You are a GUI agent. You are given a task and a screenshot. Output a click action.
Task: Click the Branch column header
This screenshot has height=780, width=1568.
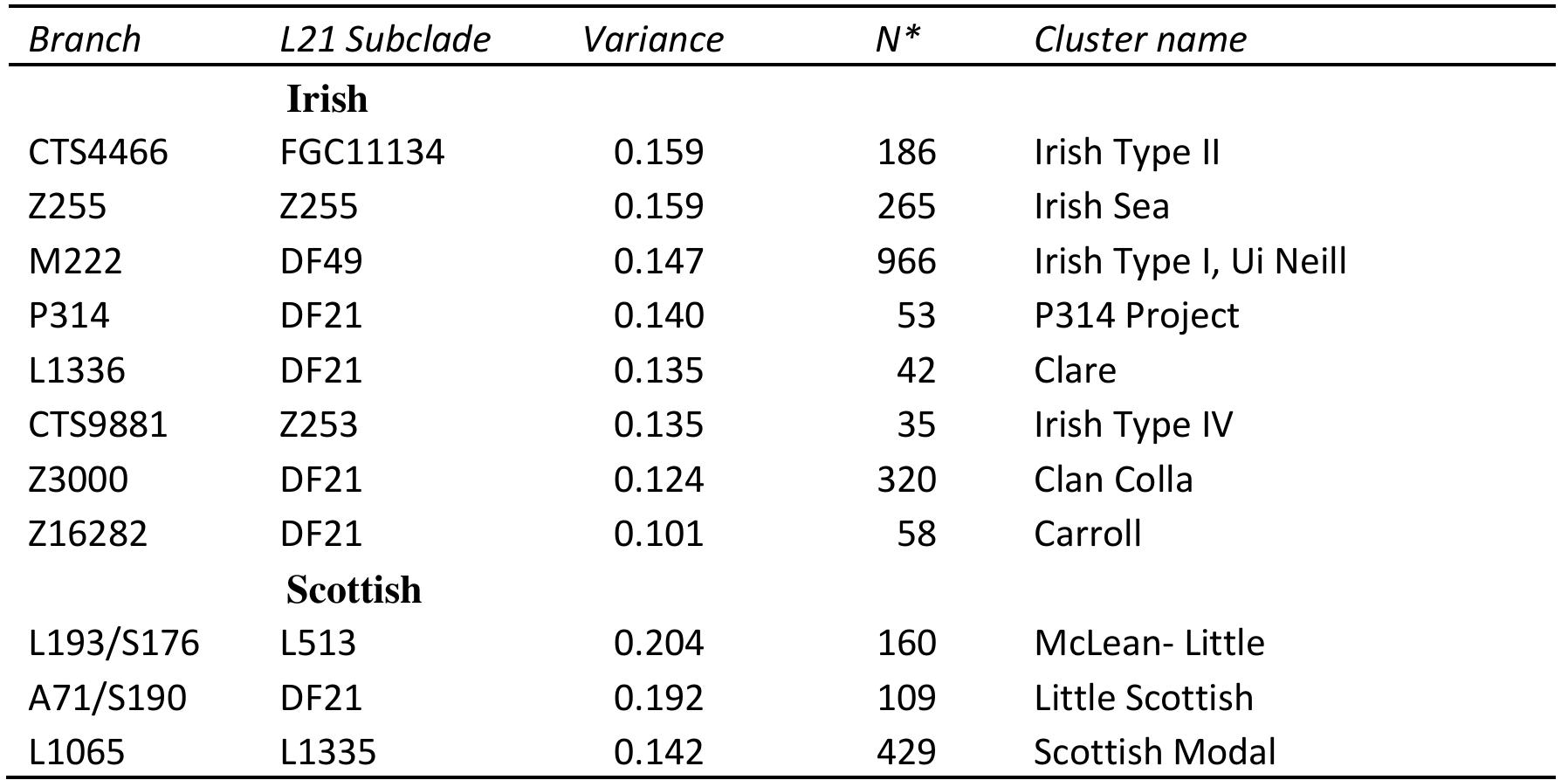click(85, 39)
